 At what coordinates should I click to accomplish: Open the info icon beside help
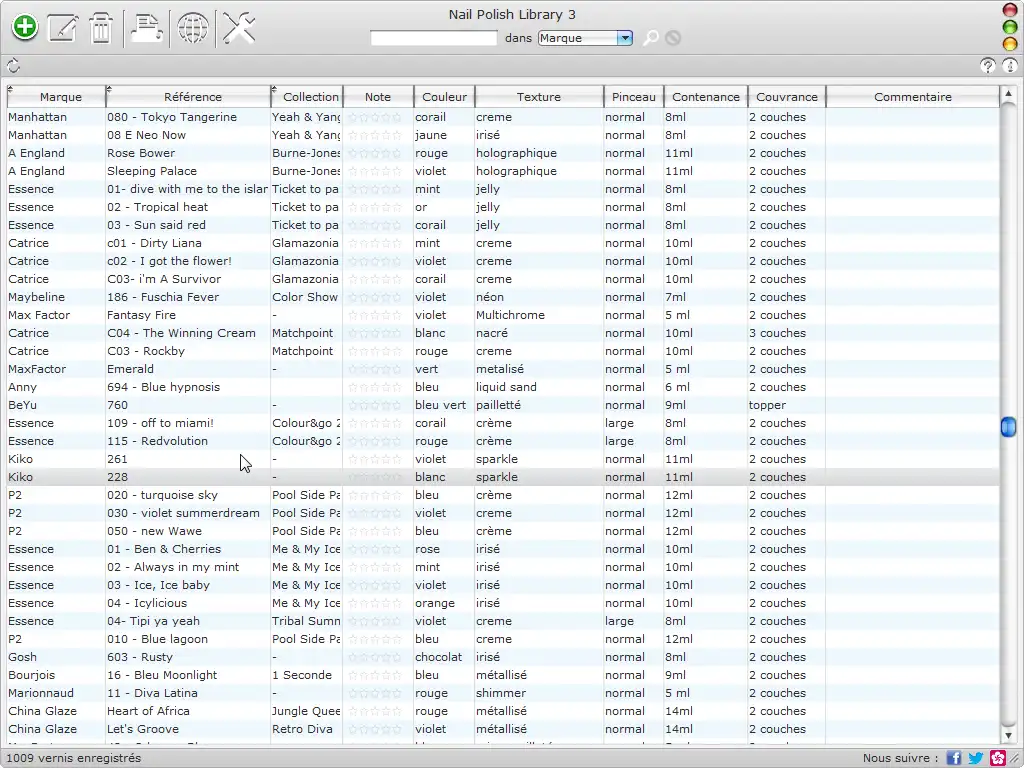coord(1010,65)
